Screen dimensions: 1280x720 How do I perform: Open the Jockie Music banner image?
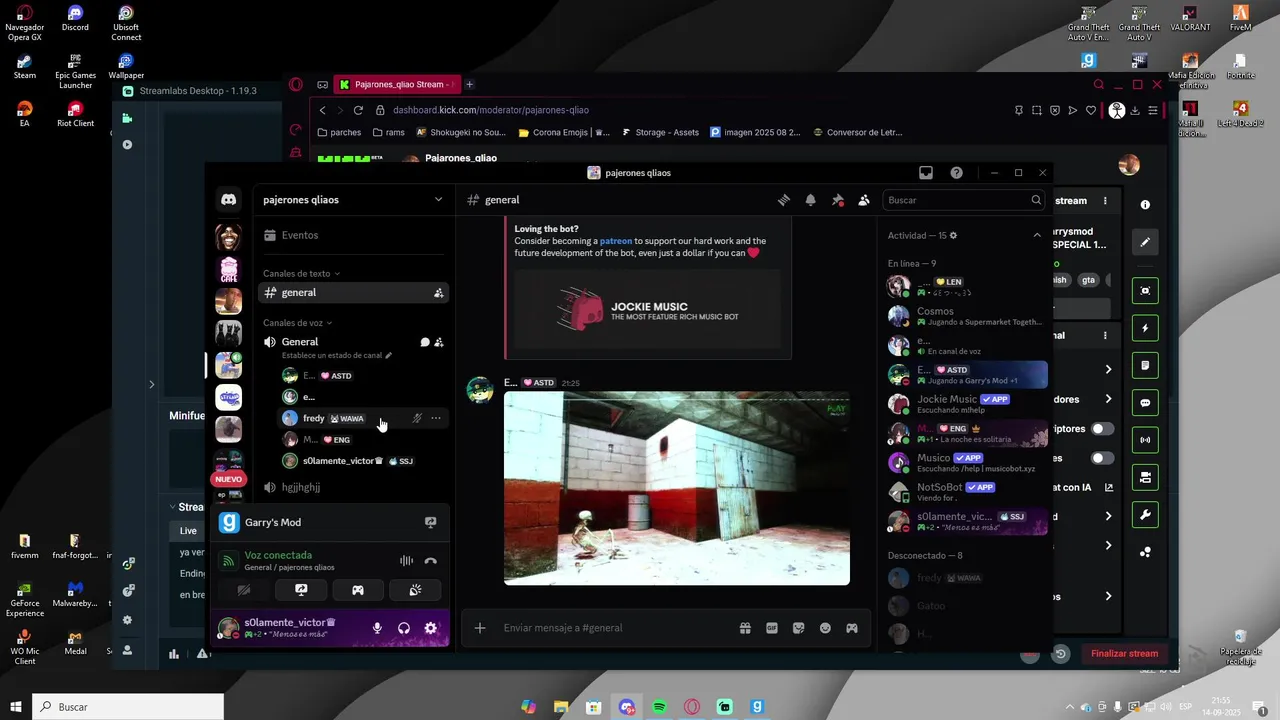click(x=647, y=309)
